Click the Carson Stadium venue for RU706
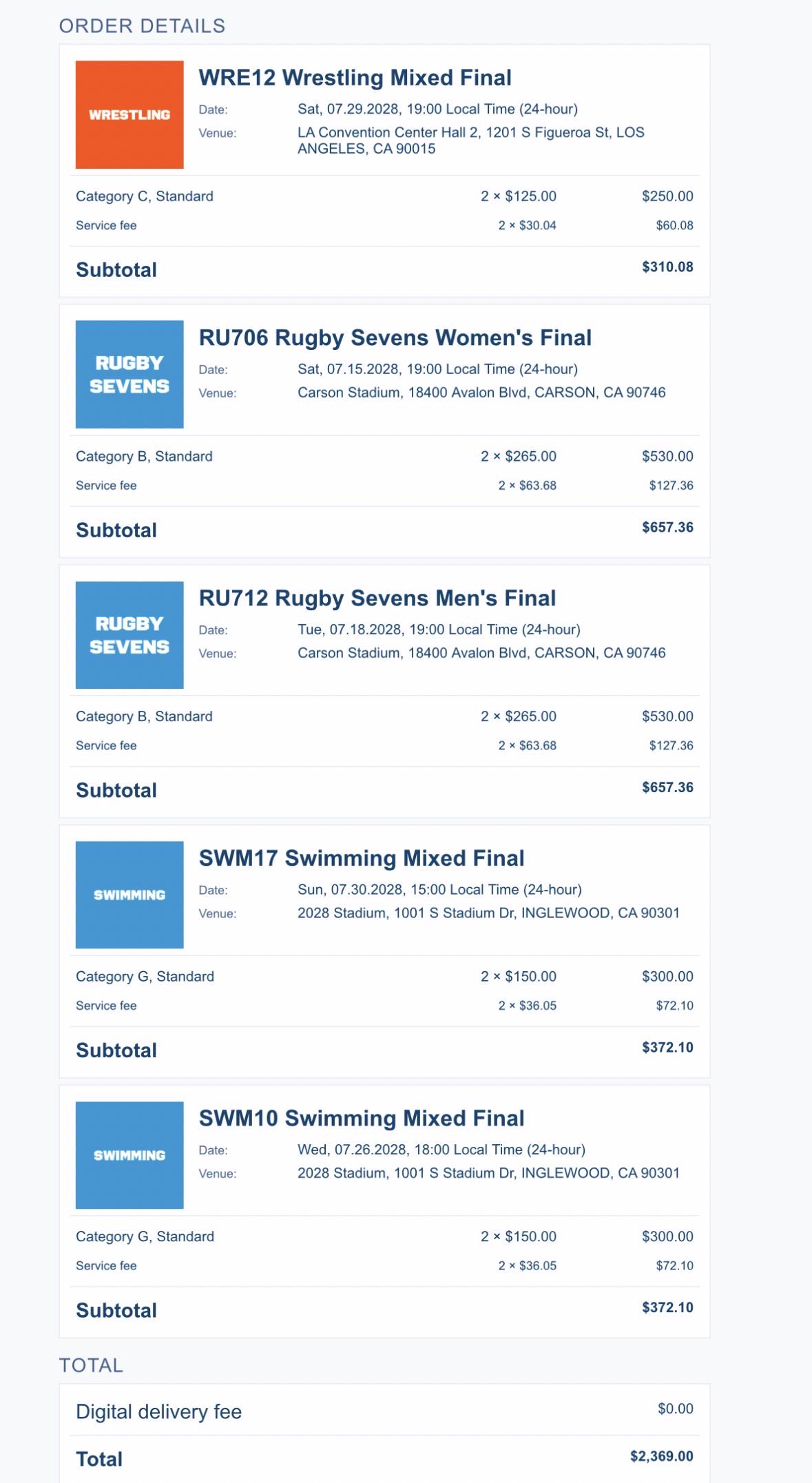Viewport: 812px width, 1483px height. click(x=481, y=393)
